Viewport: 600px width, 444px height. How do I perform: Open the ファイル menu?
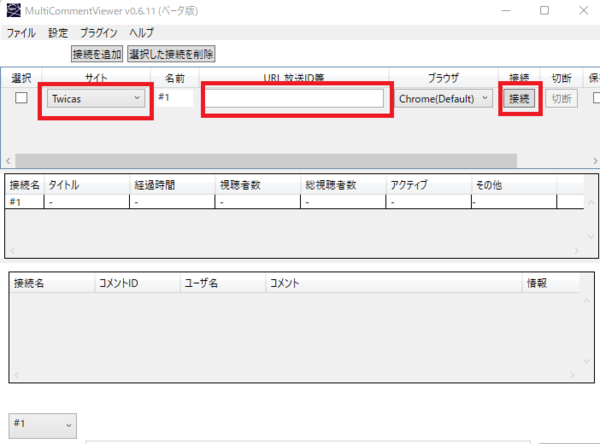(x=21, y=33)
